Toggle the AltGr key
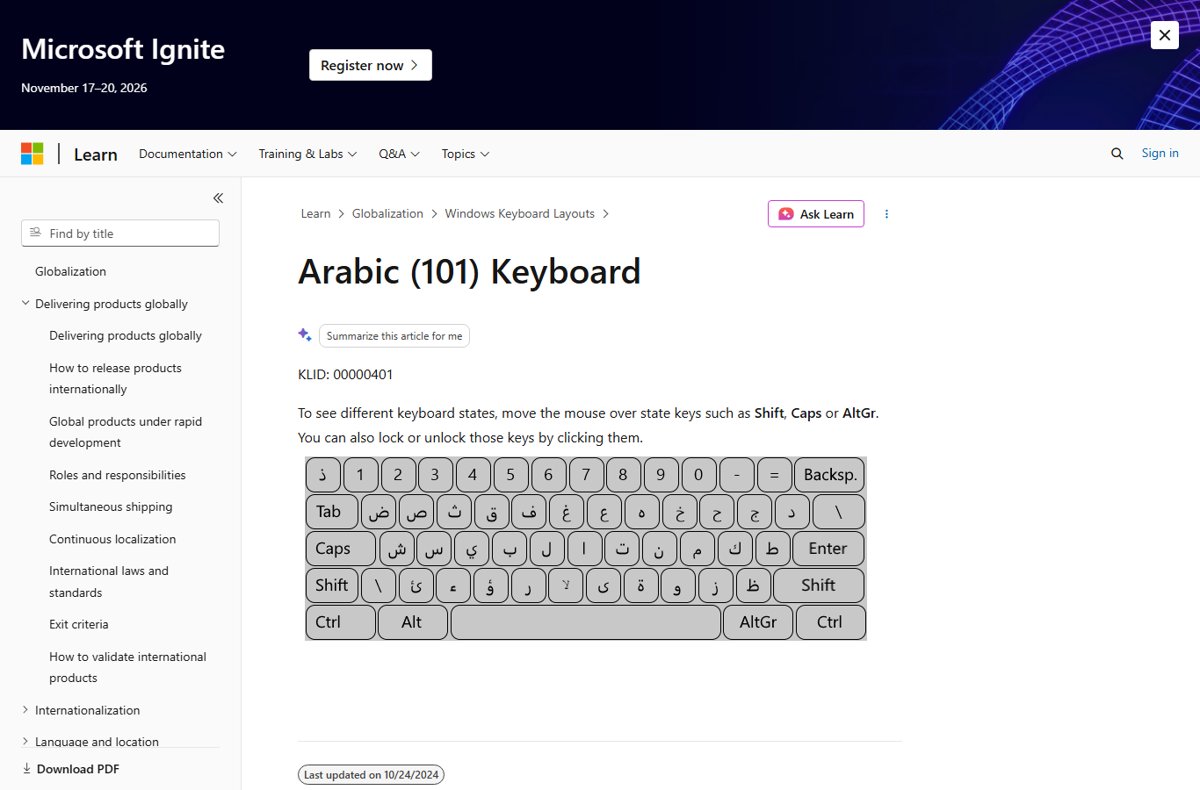The image size is (1200, 790). (758, 622)
